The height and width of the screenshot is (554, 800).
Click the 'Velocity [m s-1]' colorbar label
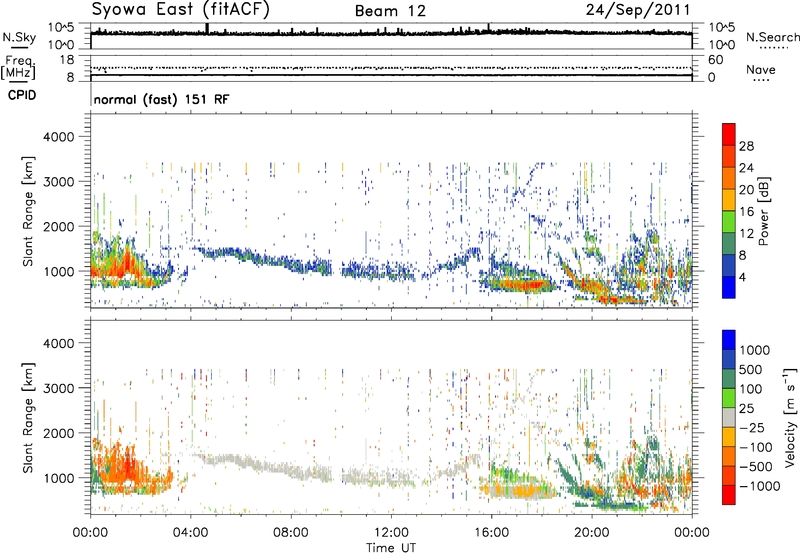coord(790,417)
